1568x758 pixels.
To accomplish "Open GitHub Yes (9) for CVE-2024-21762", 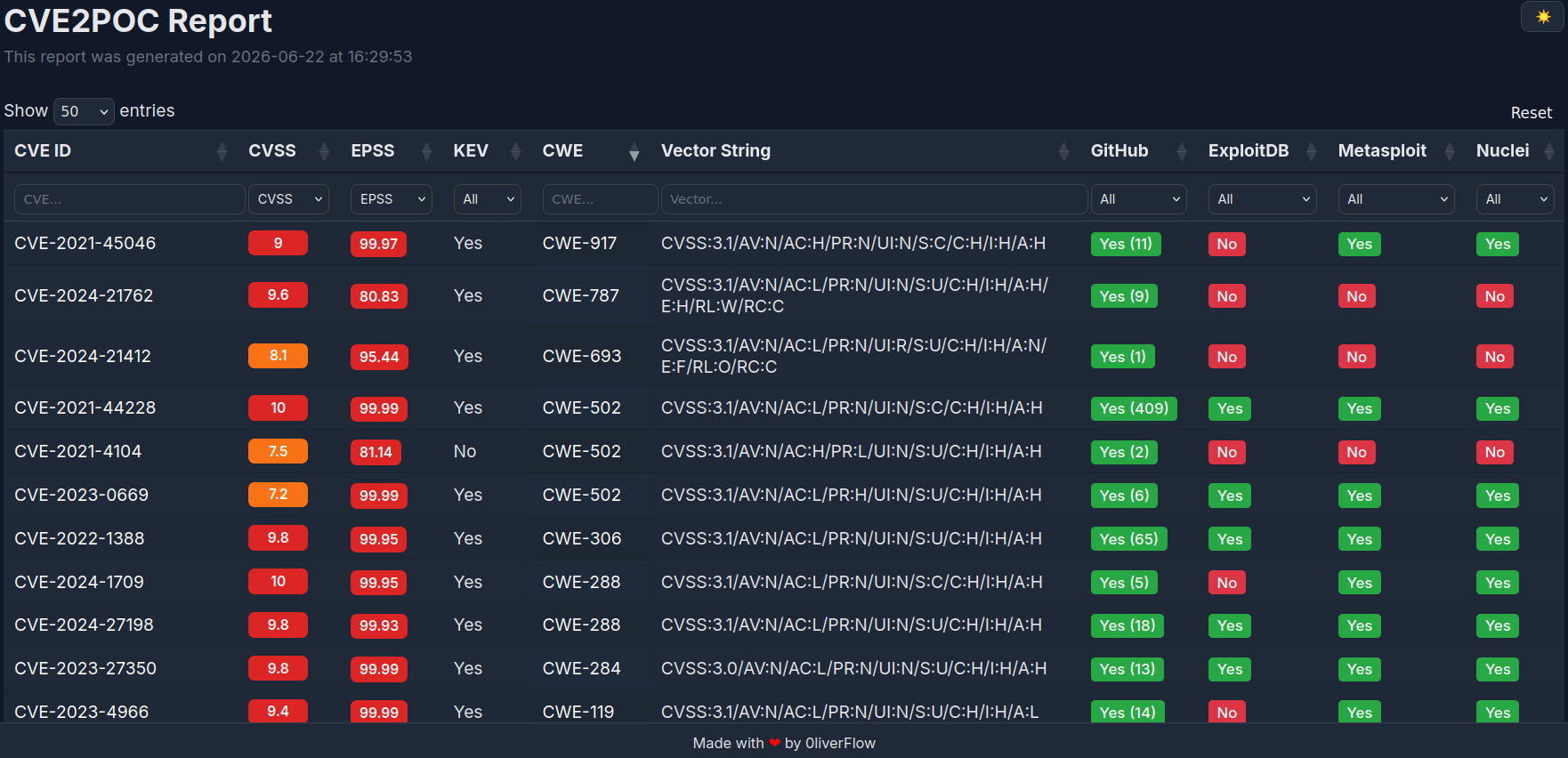I will point(1124,296).
